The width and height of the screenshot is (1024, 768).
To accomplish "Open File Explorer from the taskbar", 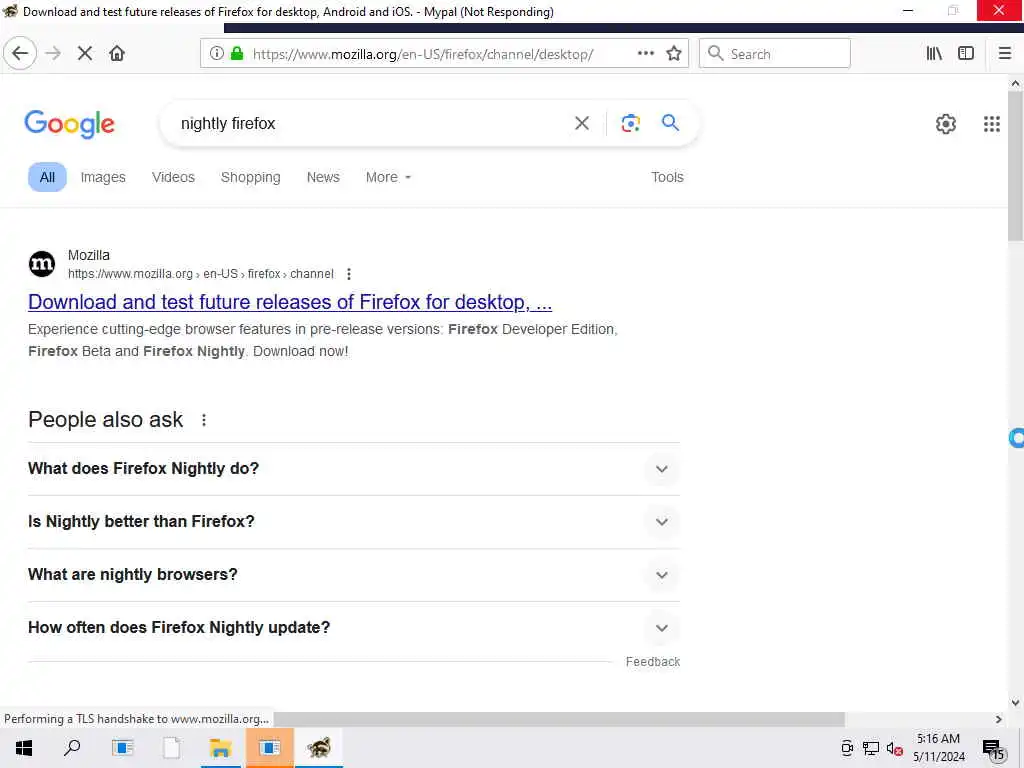I will [x=221, y=748].
